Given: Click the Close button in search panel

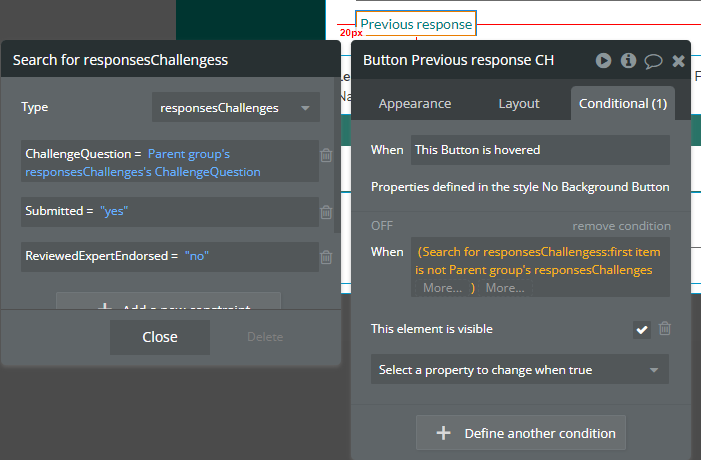Looking at the screenshot, I should (x=159, y=337).
